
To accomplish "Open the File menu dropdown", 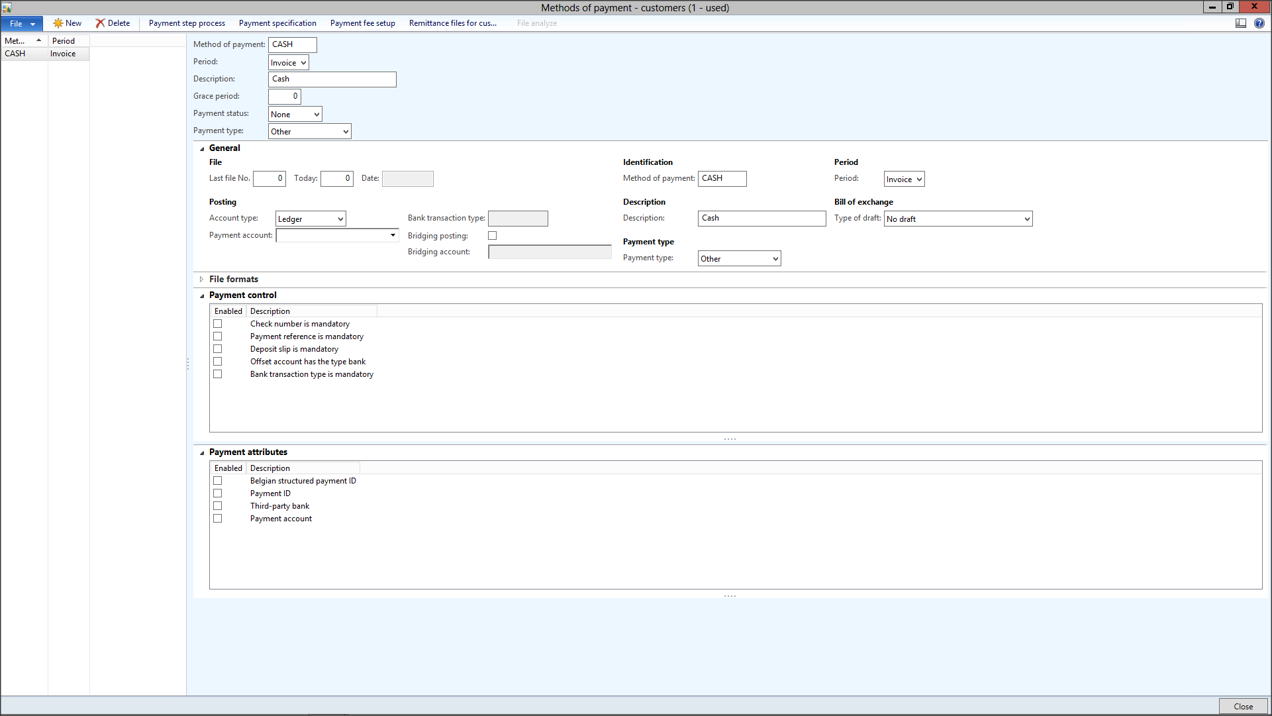I will (20, 23).
